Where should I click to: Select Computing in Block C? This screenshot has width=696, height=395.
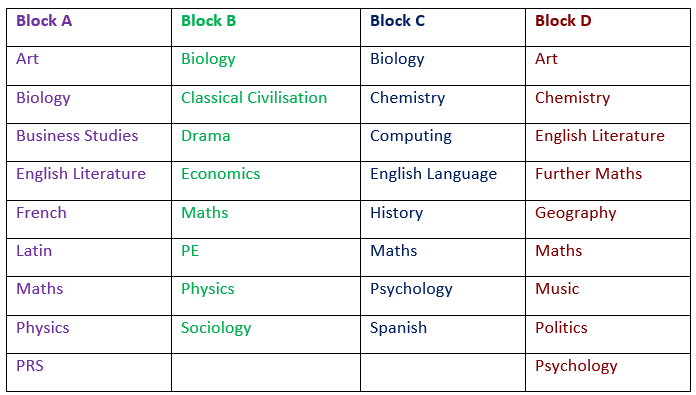pyautogui.click(x=411, y=136)
